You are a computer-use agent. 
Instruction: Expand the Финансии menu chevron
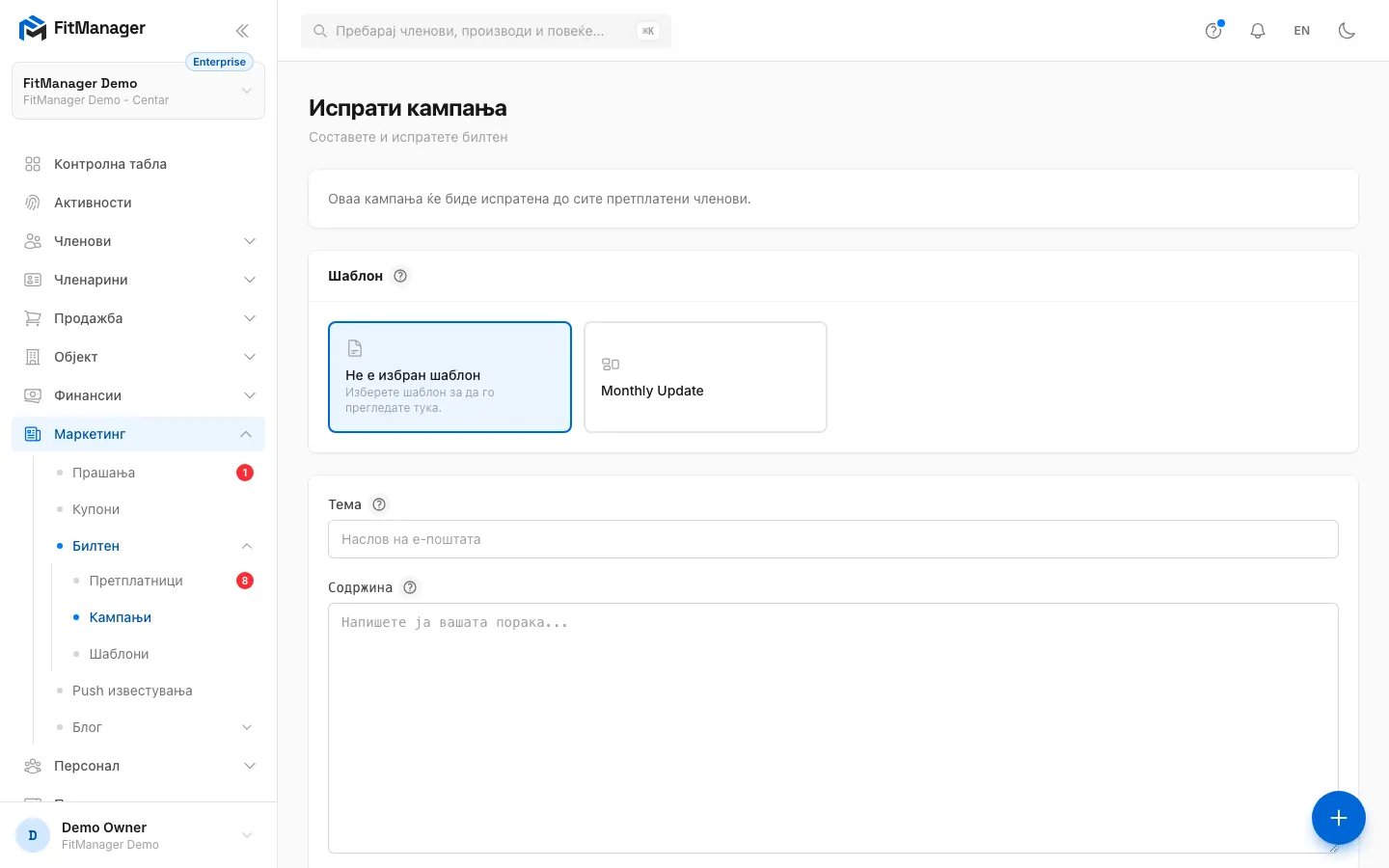[x=250, y=395]
